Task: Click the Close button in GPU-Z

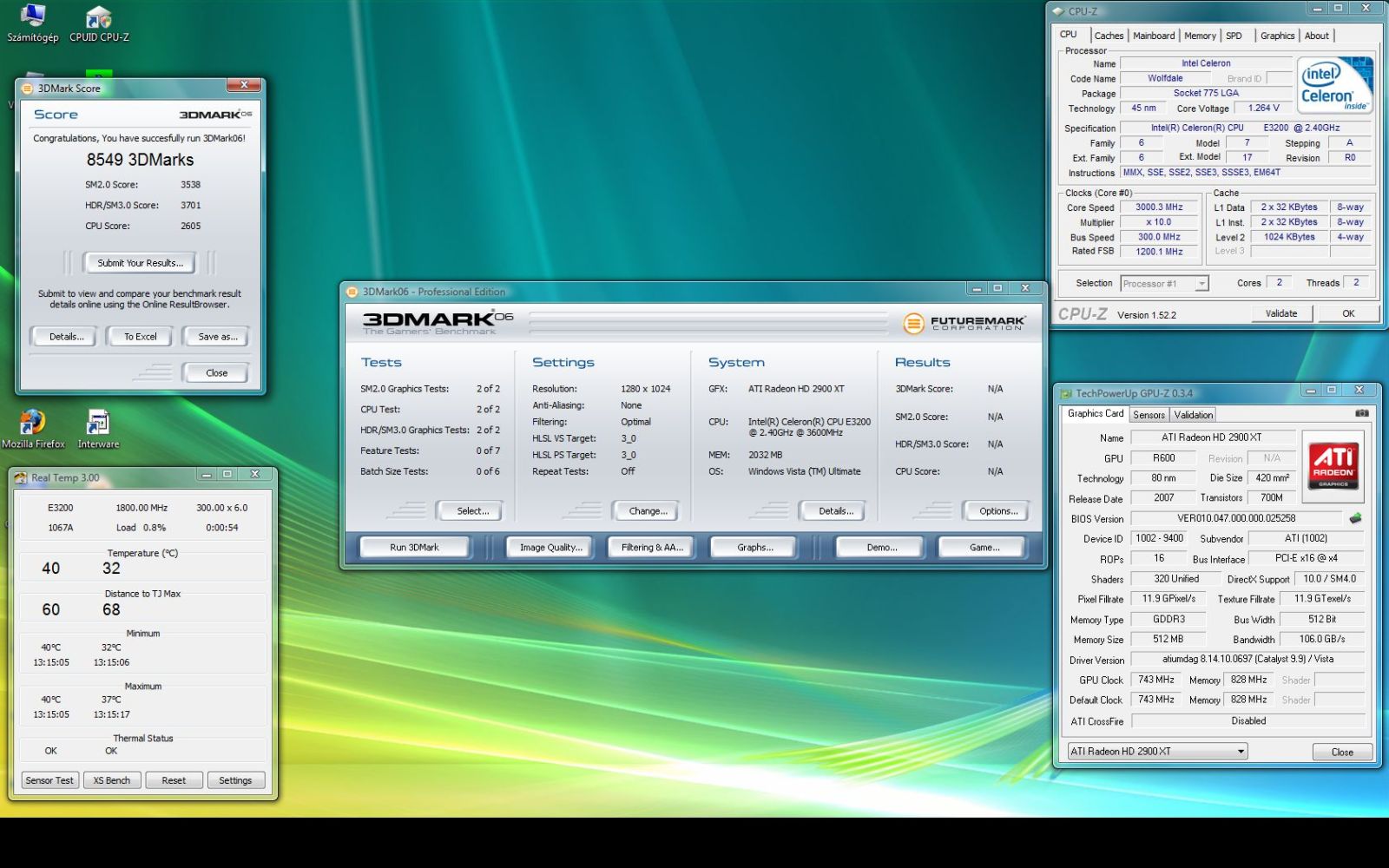Action: [x=1342, y=753]
